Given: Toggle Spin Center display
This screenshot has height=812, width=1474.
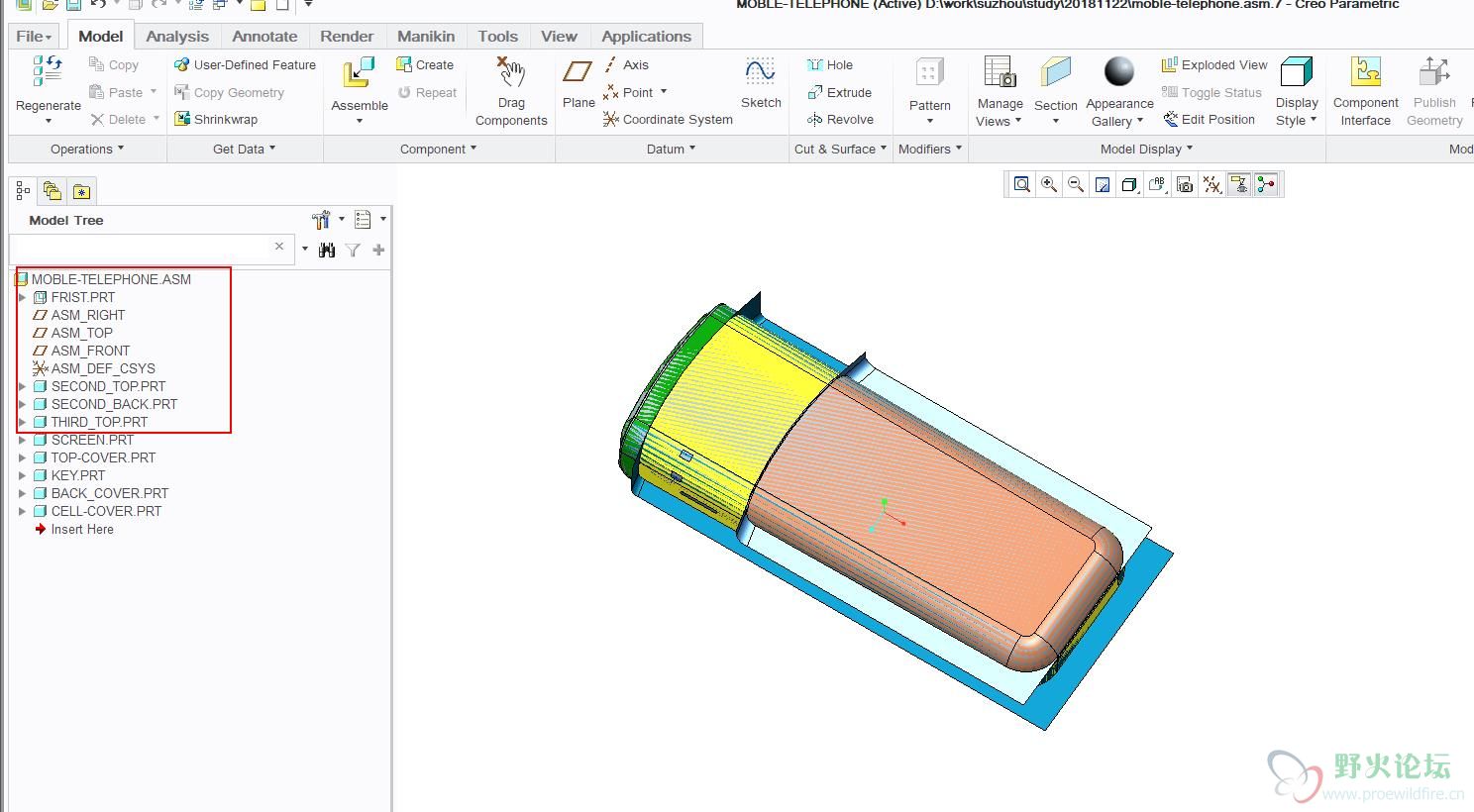Looking at the screenshot, I should 1266,184.
